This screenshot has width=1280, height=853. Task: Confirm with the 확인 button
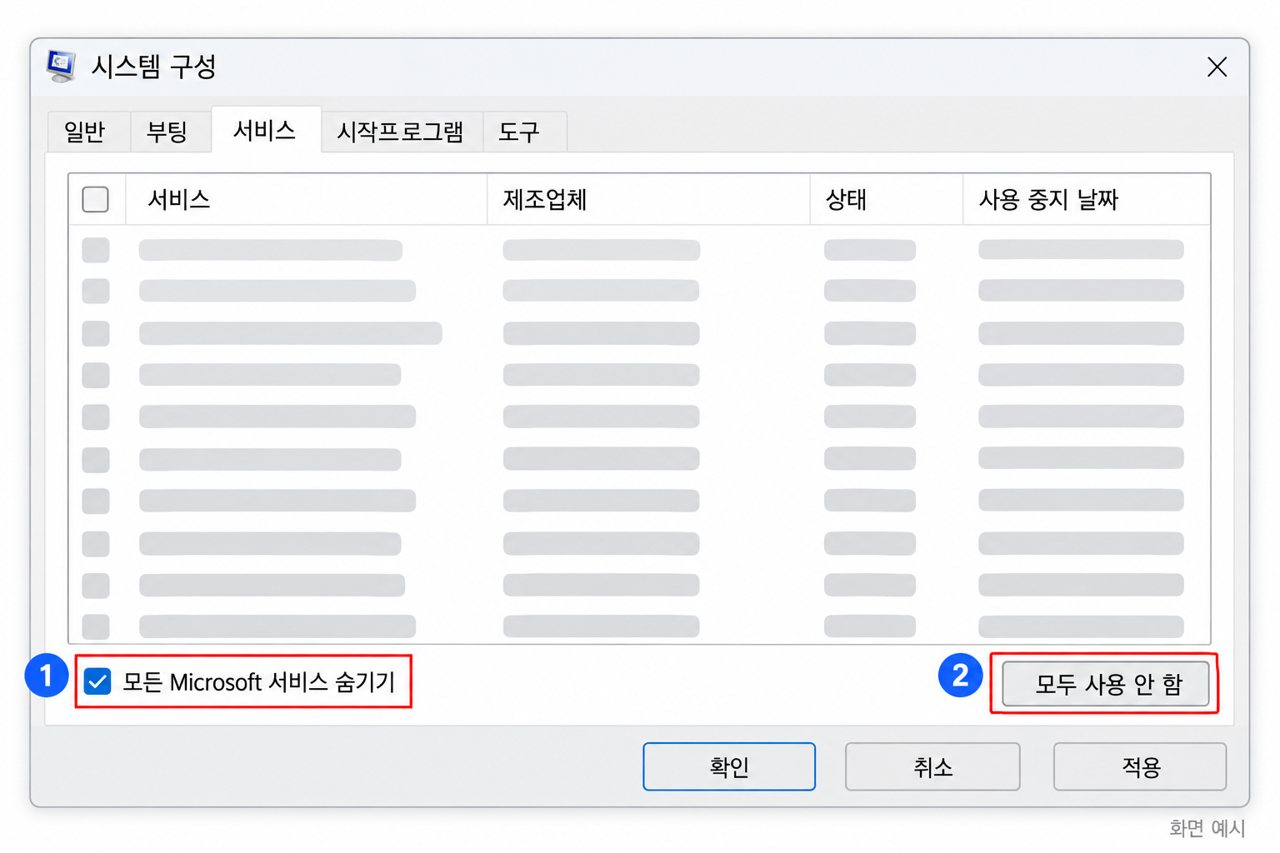point(729,767)
